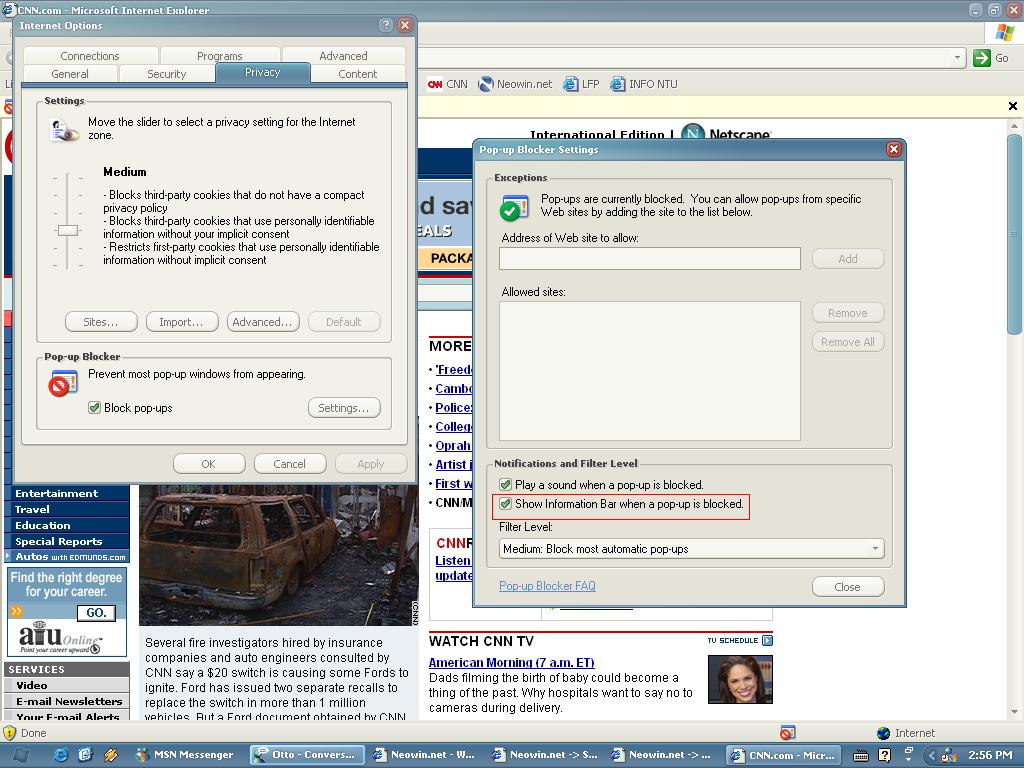Open American Morning (7 a.m. ET) link
The image size is (1024, 768).
(x=511, y=662)
